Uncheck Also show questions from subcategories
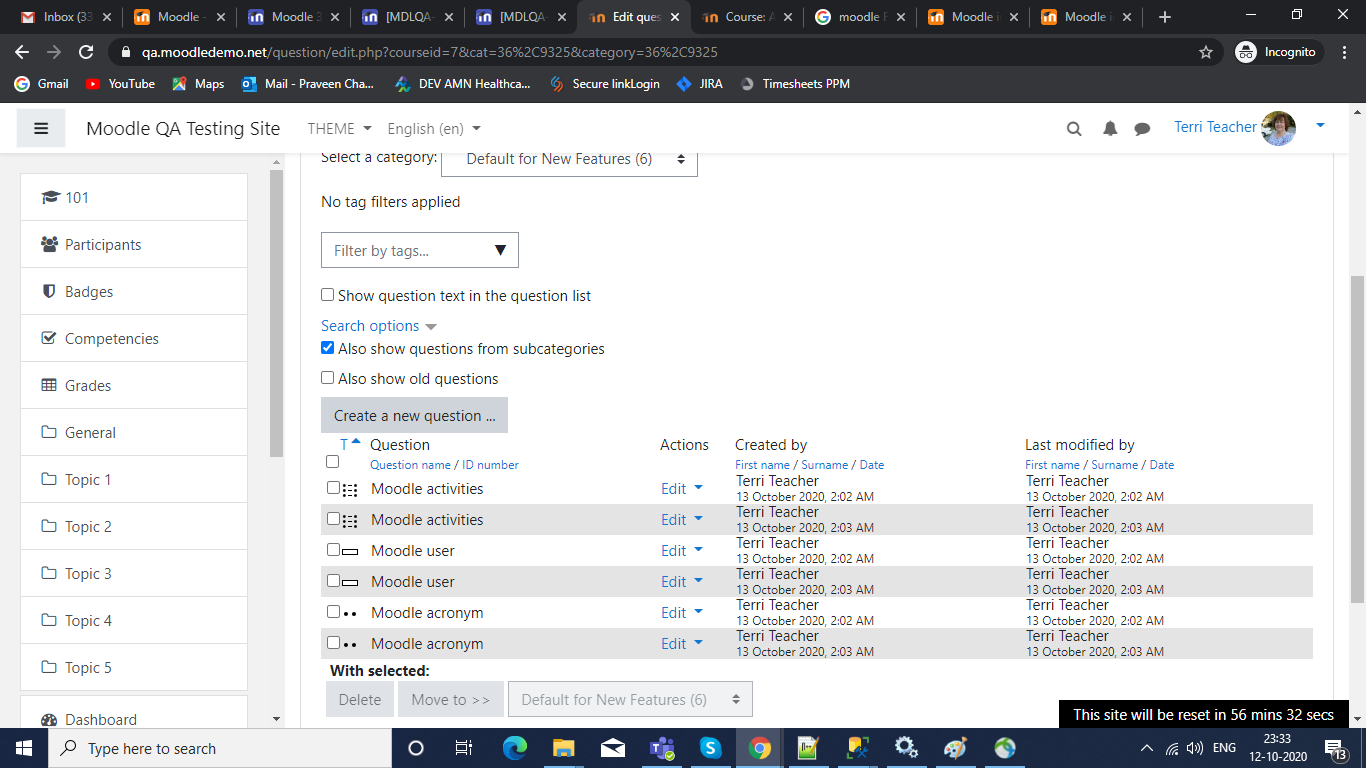This screenshot has width=1366, height=768. click(327, 348)
